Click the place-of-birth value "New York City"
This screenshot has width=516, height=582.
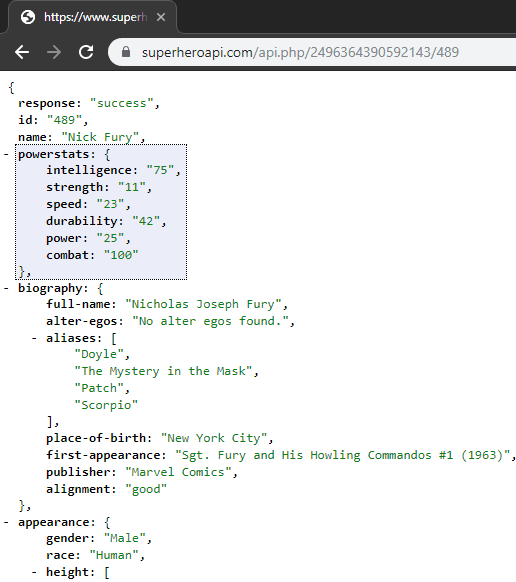(x=214, y=438)
